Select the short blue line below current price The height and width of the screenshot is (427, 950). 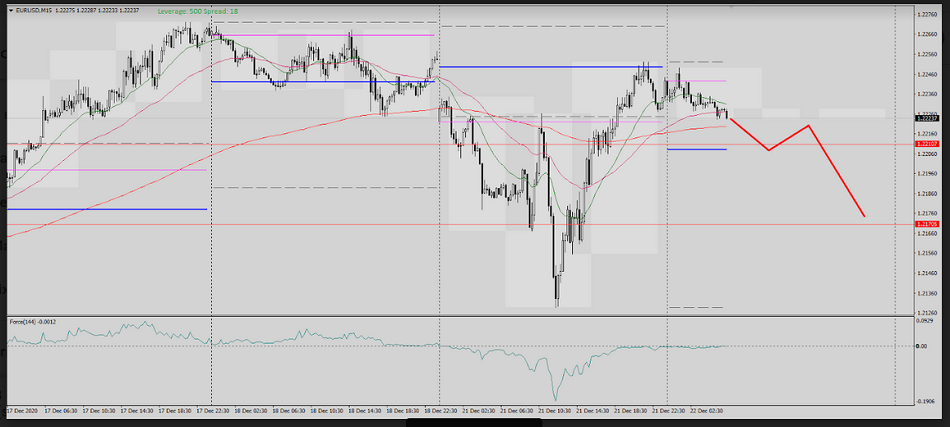pyautogui.click(x=696, y=149)
